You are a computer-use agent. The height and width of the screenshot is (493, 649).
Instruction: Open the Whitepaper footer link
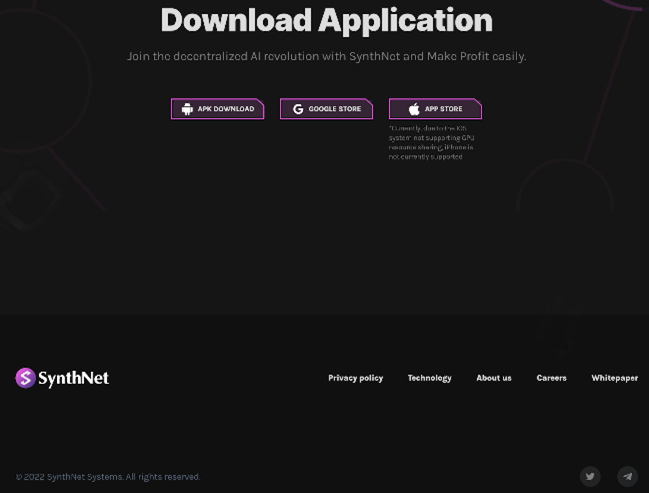tap(614, 378)
